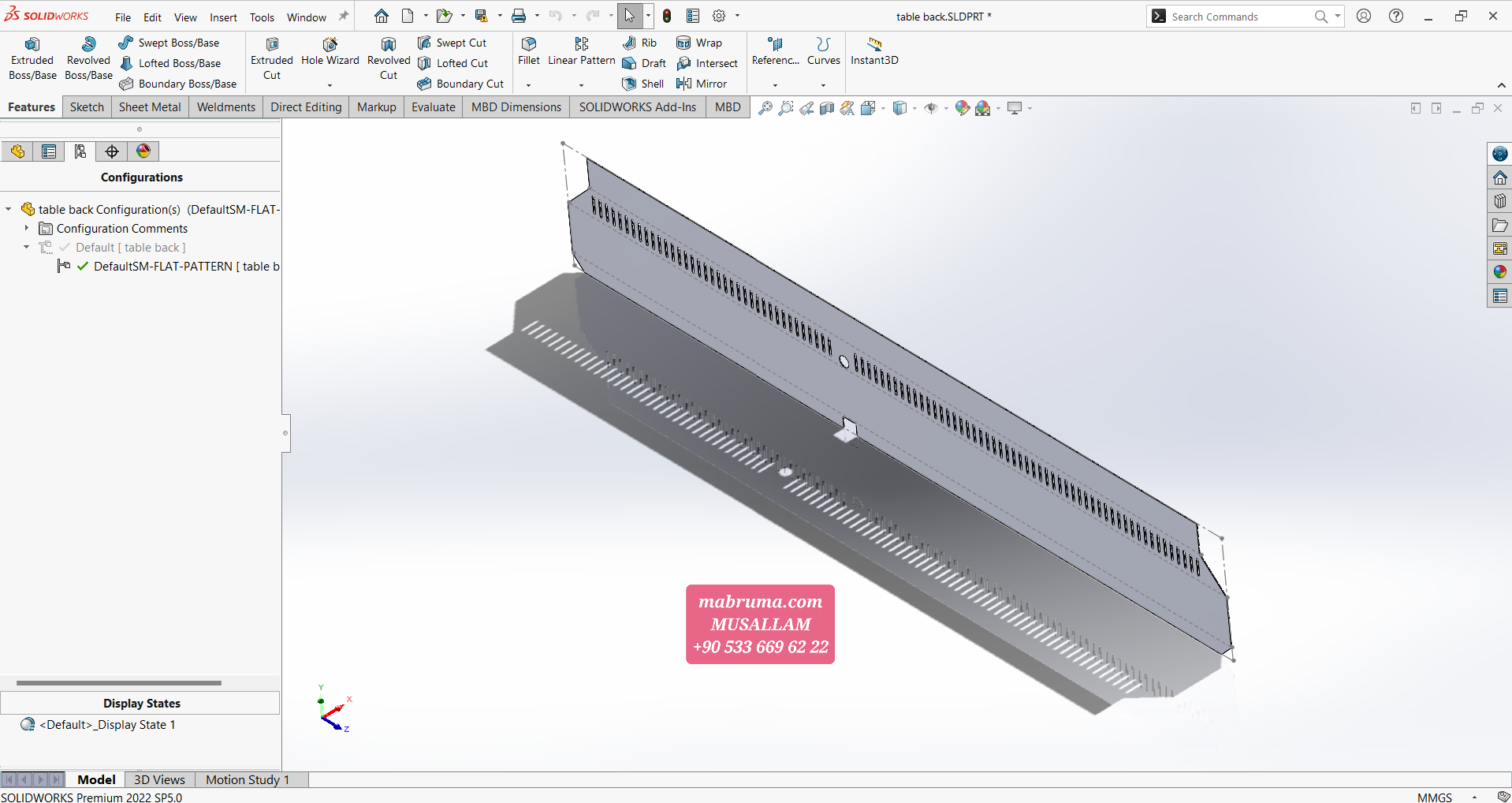Select the Fillet tool
The image size is (1512, 803).
(529, 52)
